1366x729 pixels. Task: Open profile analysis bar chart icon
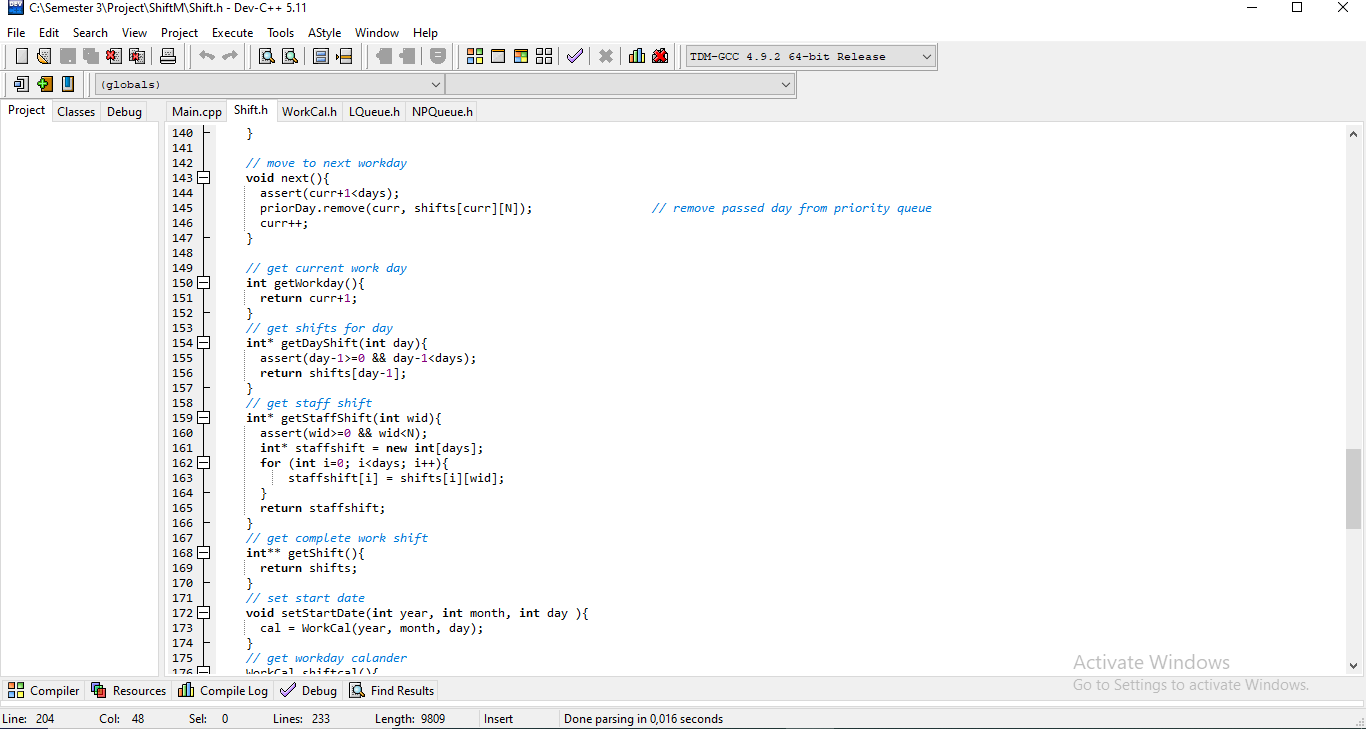[637, 56]
